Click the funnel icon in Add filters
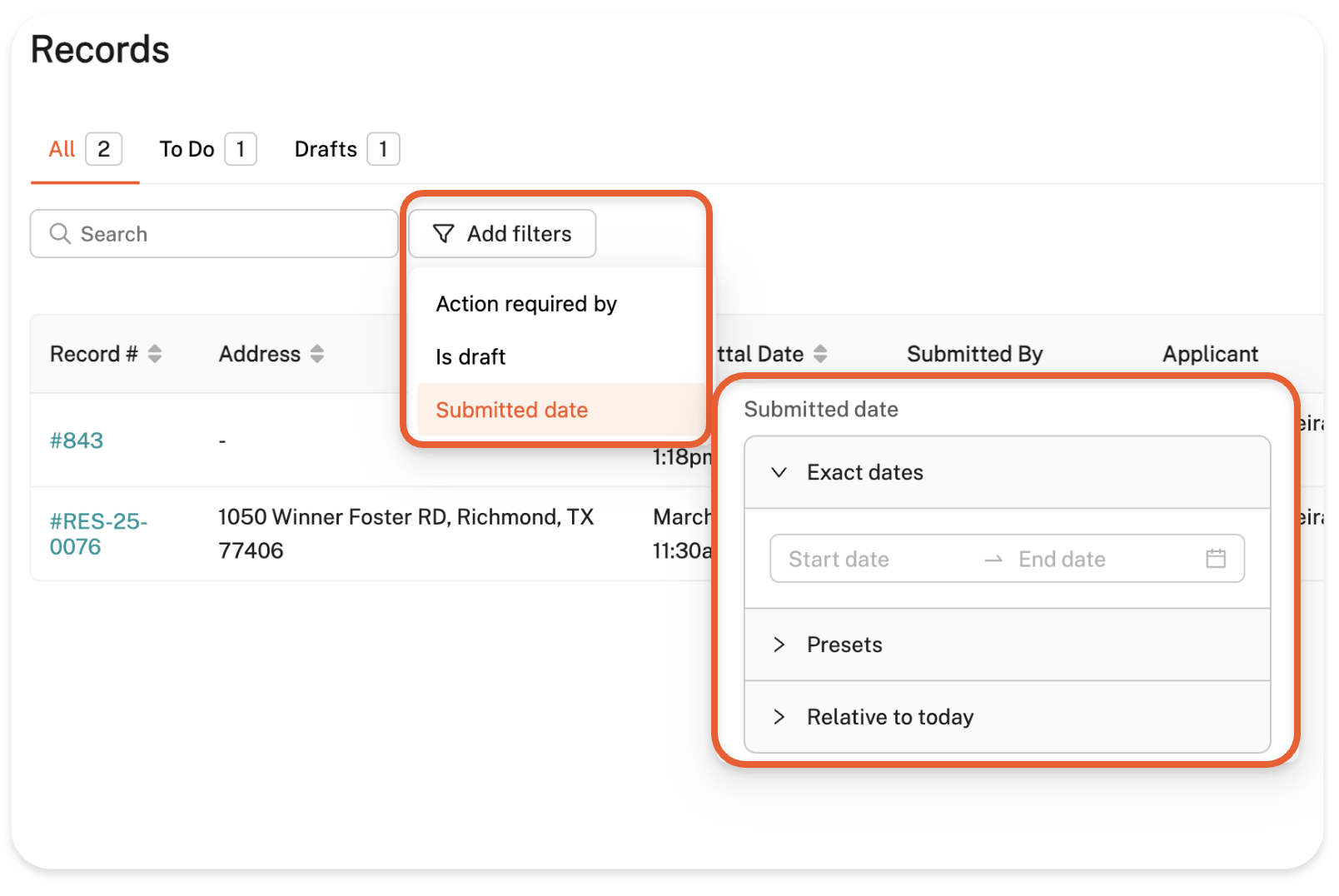This screenshot has height=896, width=1339. click(443, 234)
